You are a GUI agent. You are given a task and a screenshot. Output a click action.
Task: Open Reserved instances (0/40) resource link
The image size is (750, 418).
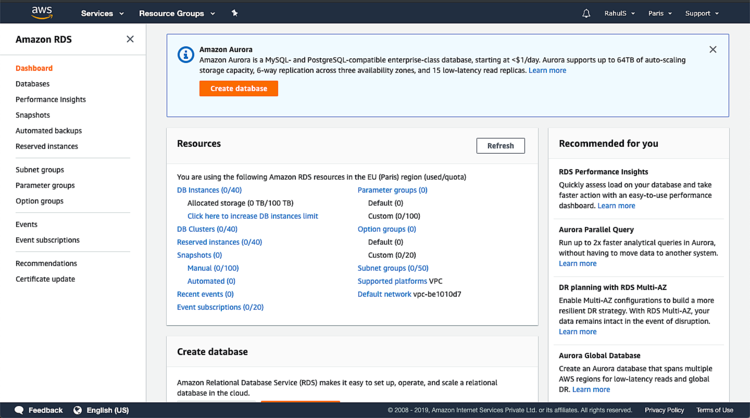[x=220, y=242]
